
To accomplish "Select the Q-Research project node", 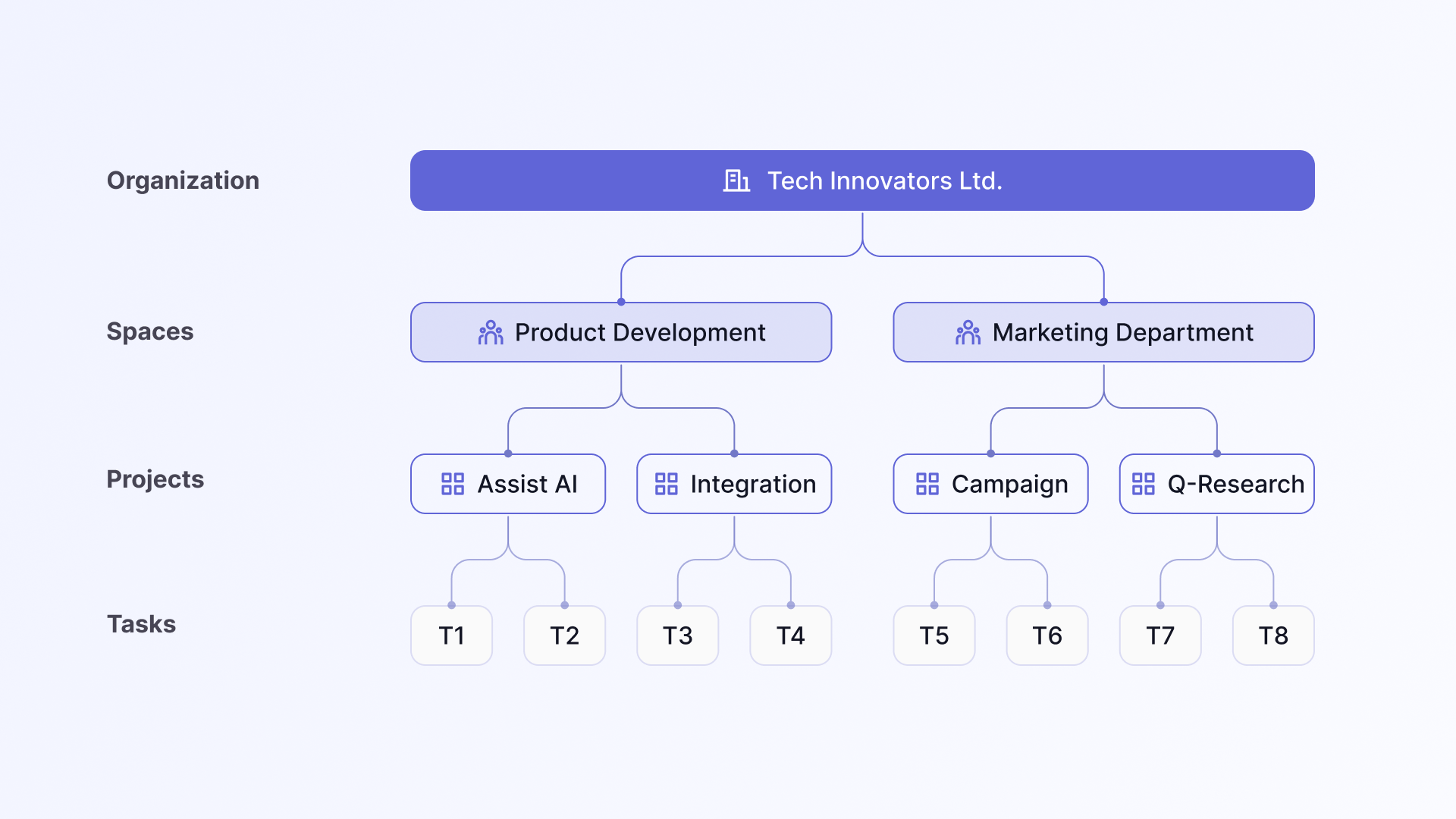I will pos(1217,484).
